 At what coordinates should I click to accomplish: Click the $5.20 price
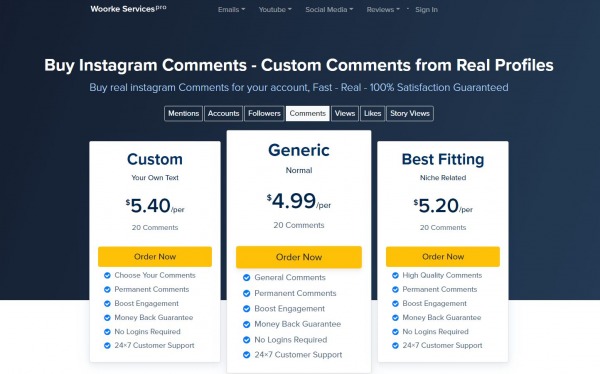(443, 206)
